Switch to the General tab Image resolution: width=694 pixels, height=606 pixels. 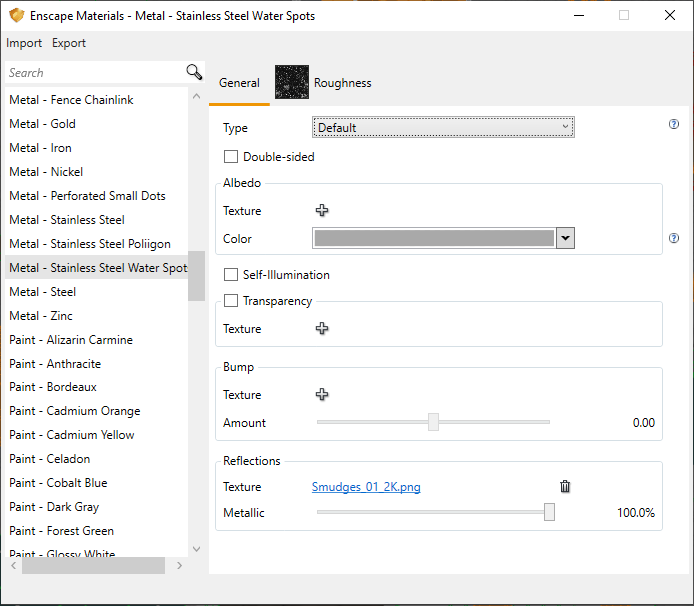(239, 83)
